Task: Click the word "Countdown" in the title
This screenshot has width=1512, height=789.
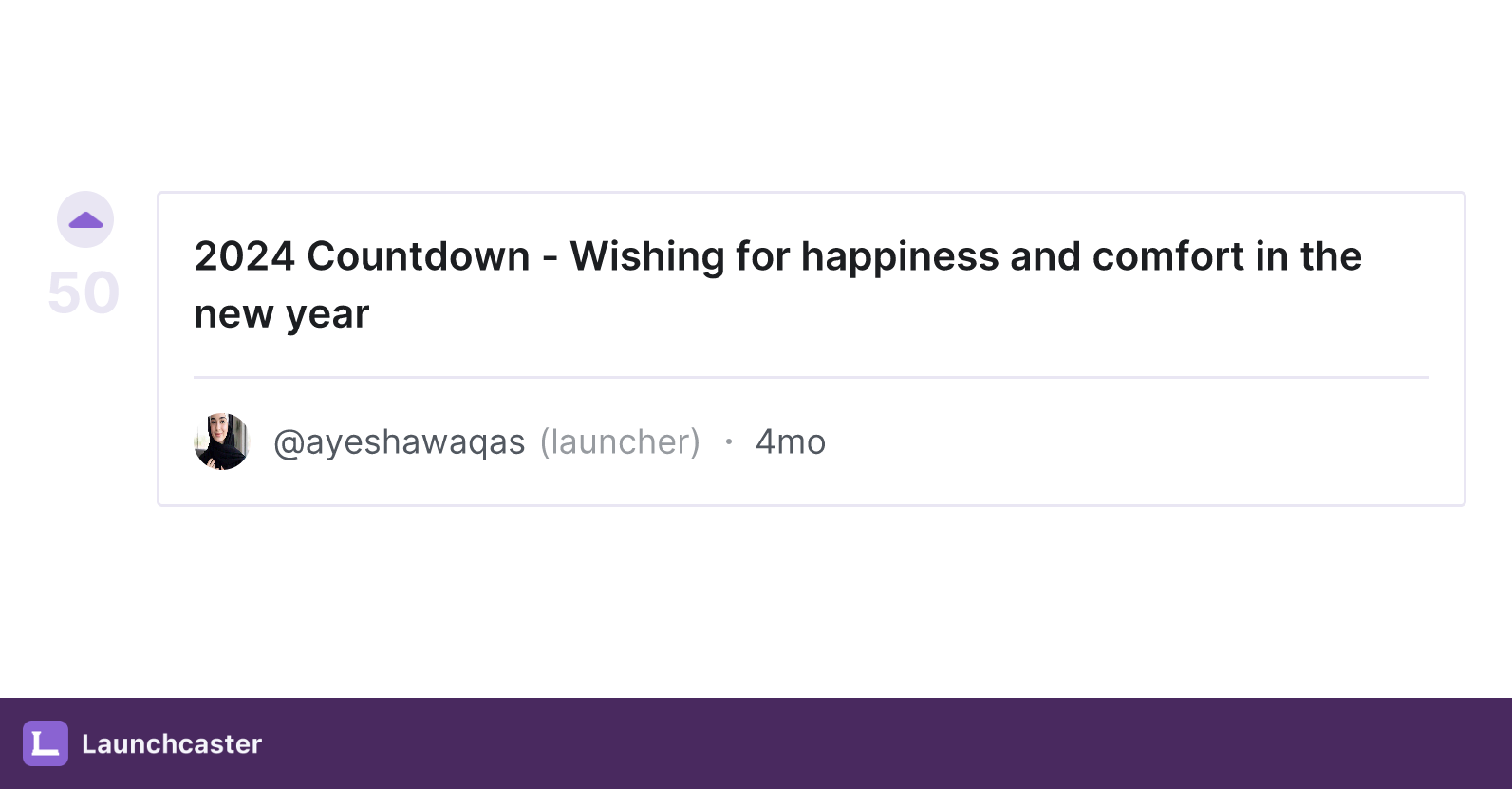Action: [419, 256]
